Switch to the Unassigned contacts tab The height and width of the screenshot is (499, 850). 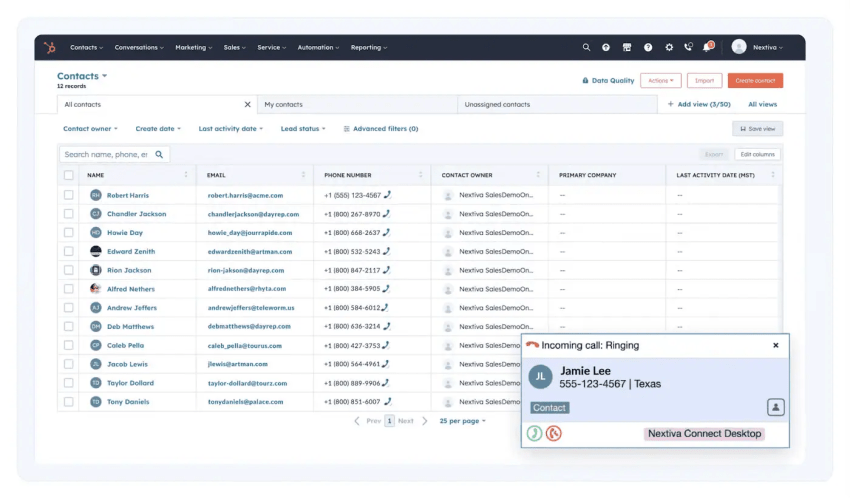tap(557, 105)
